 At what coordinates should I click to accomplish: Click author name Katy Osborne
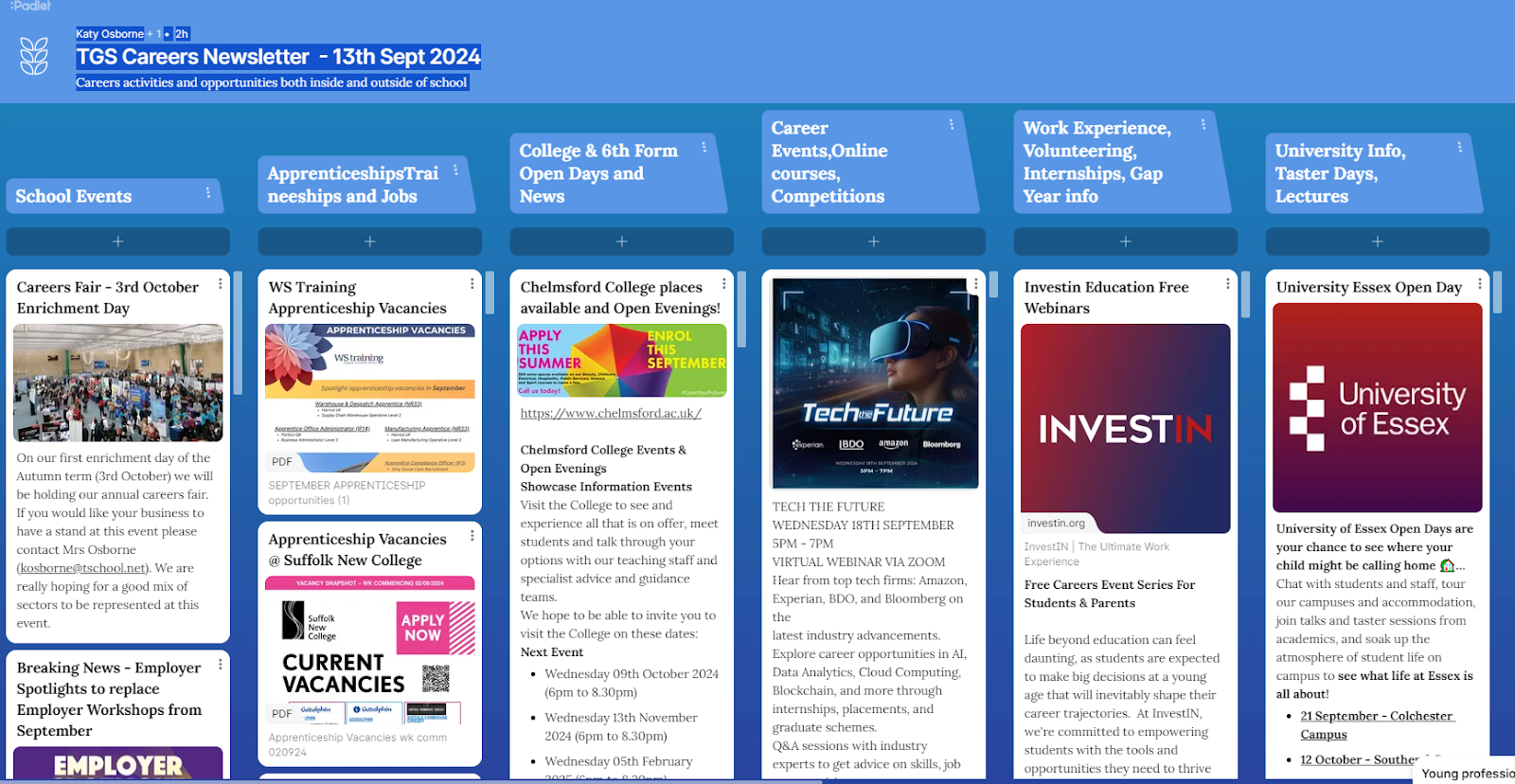pyautogui.click(x=110, y=34)
